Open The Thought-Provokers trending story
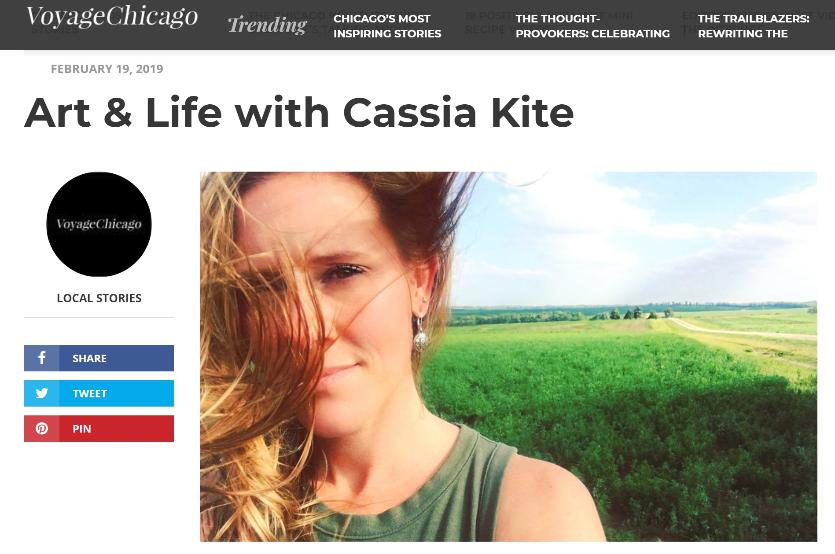Image resolution: width=835 pixels, height=554 pixels. click(x=592, y=26)
